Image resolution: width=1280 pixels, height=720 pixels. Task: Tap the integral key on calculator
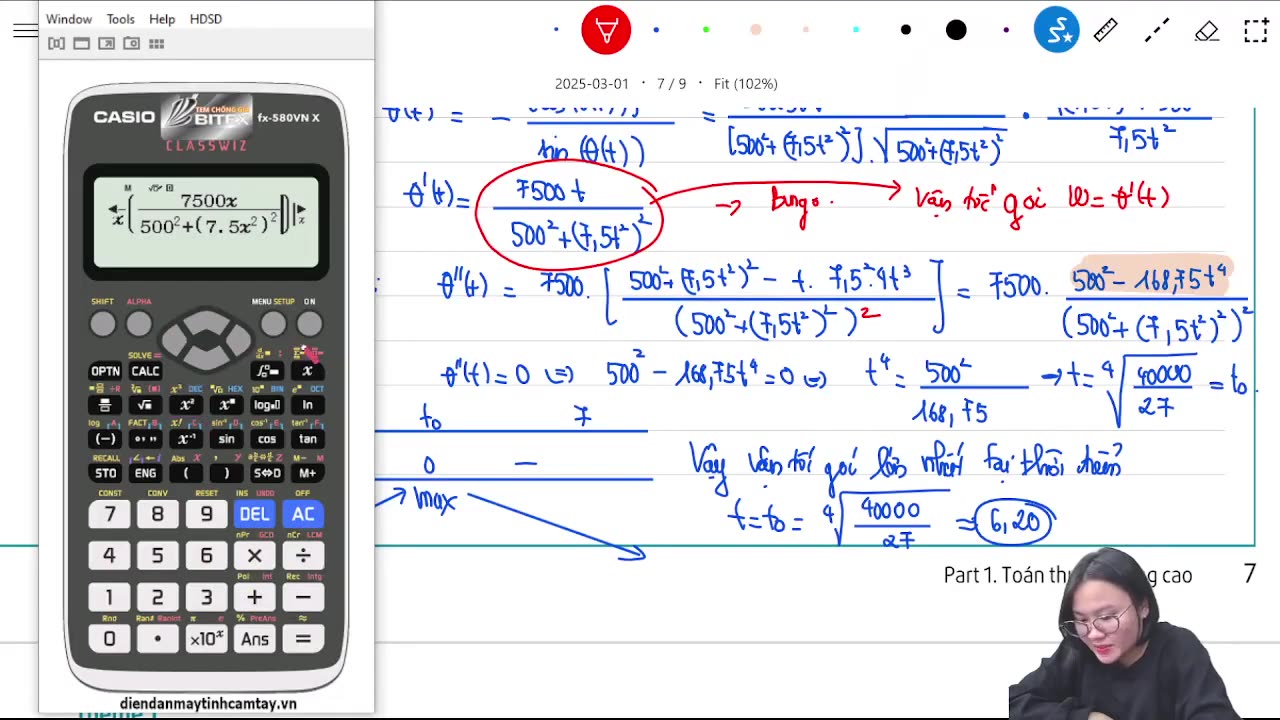267,371
